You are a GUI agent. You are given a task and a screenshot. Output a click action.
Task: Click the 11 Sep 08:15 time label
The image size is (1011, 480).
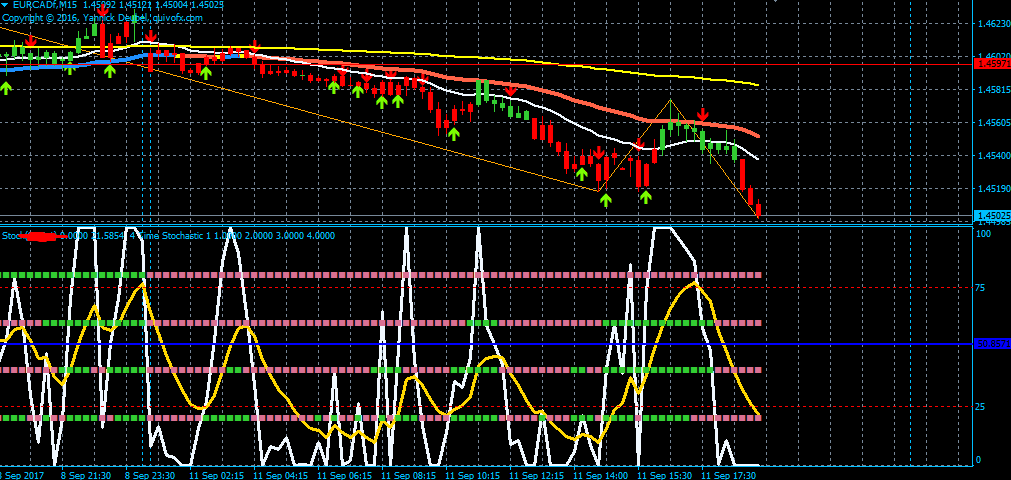409,475
